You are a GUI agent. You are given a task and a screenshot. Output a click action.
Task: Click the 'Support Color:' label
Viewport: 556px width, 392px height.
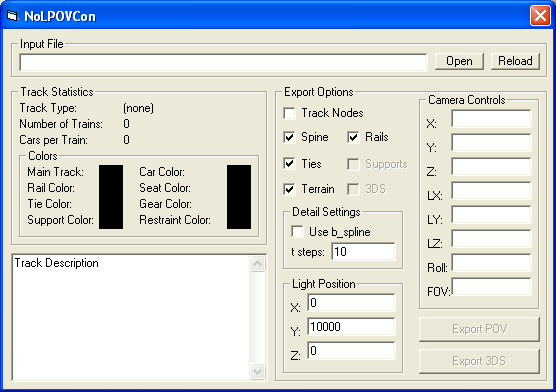(61, 220)
